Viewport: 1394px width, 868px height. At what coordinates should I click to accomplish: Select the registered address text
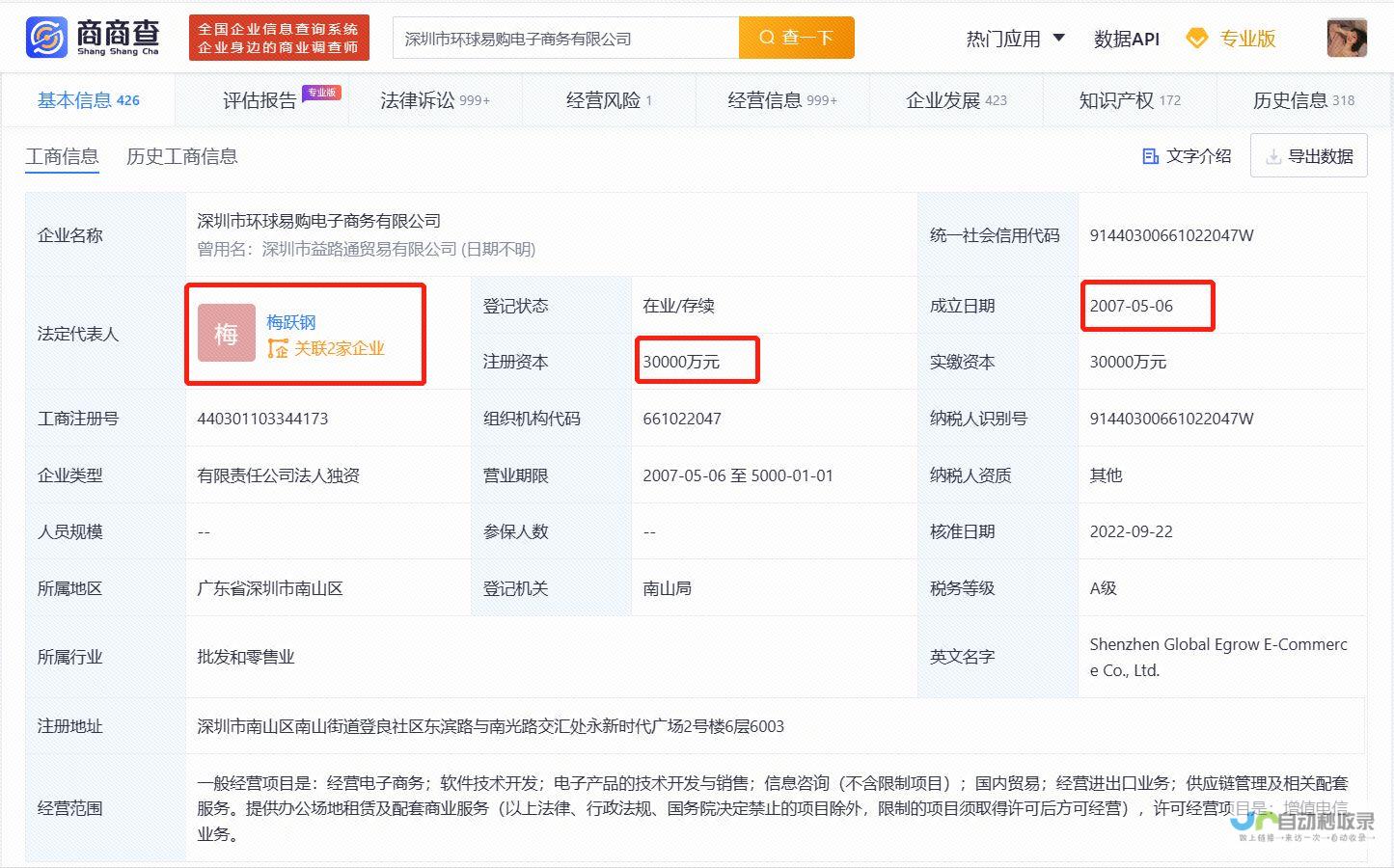pyautogui.click(x=490, y=726)
